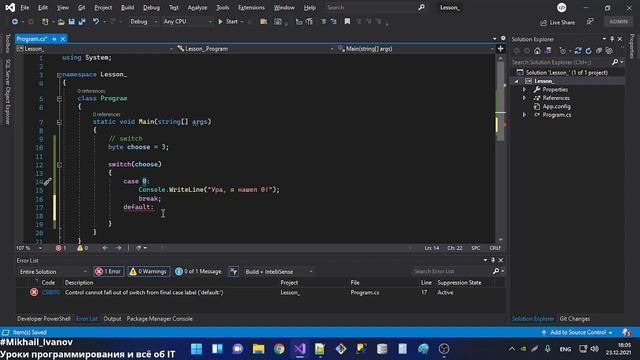Image resolution: width=640 pixels, height=360 pixels.
Task: Switch to Package Manager Console tab
Action: (160, 318)
